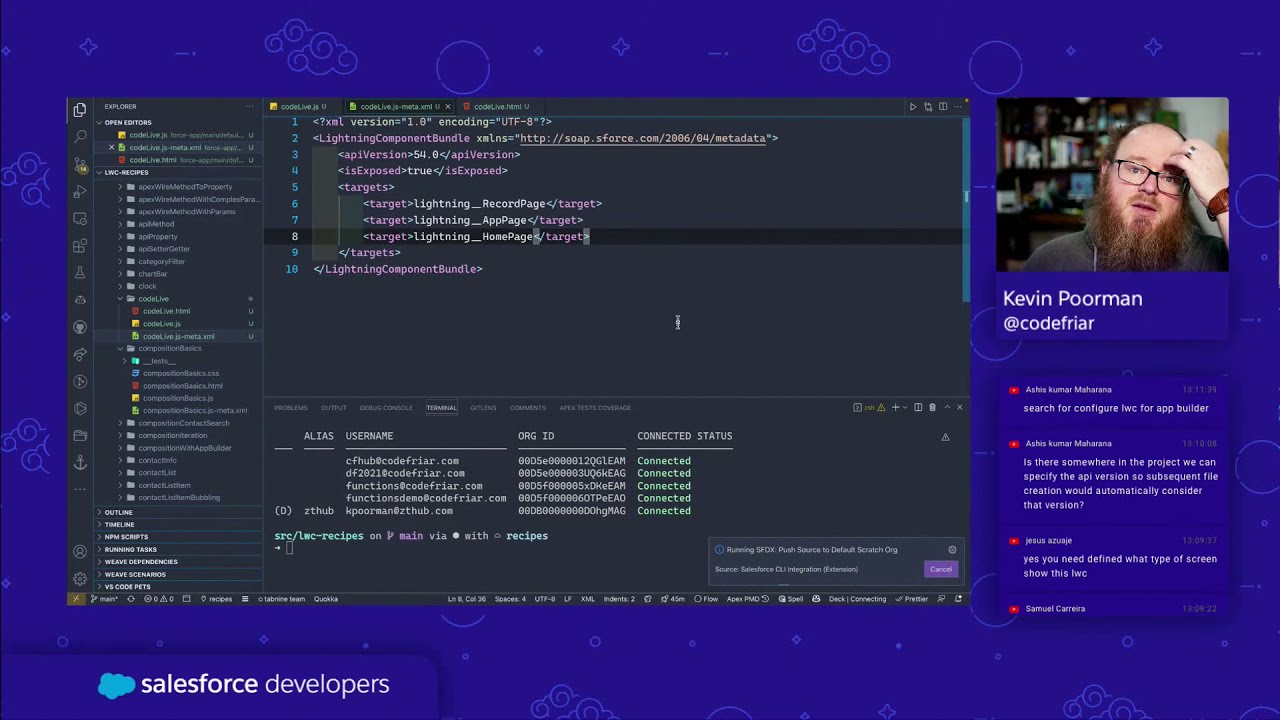Open the Output panel tab
Viewport: 1280px width, 720px height.
coord(334,408)
